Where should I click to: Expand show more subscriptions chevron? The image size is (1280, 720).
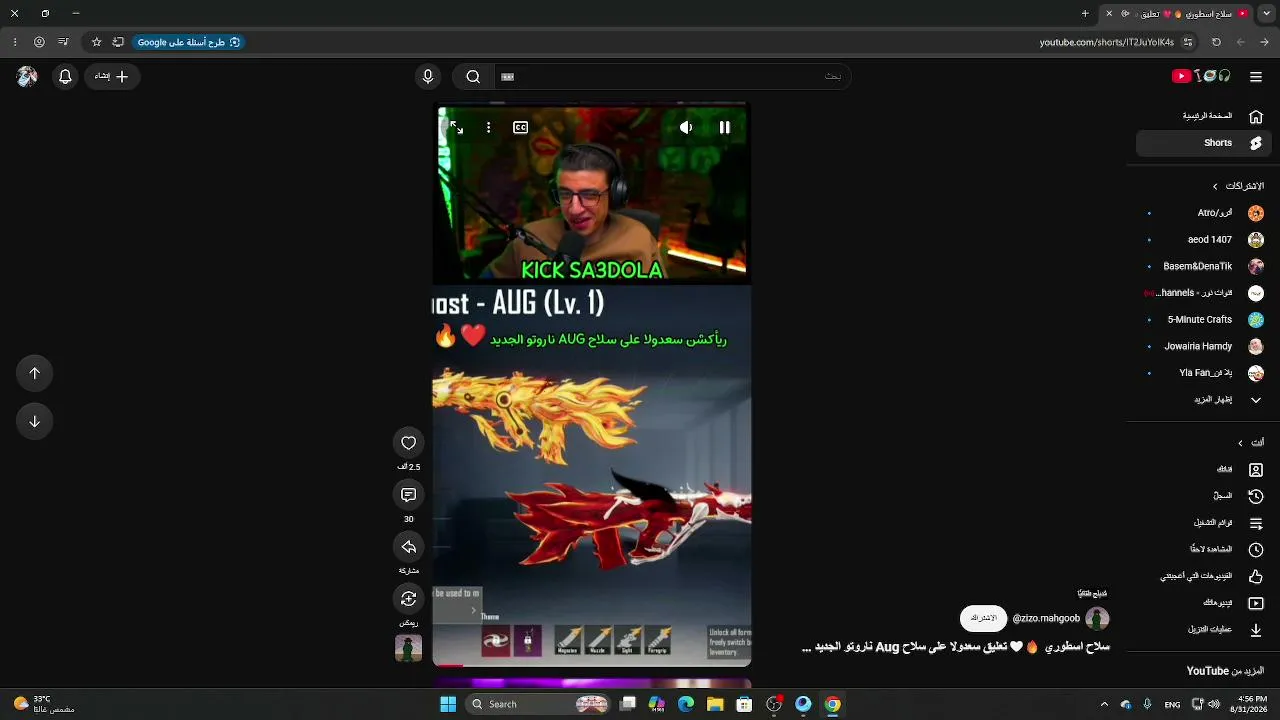coord(1256,400)
